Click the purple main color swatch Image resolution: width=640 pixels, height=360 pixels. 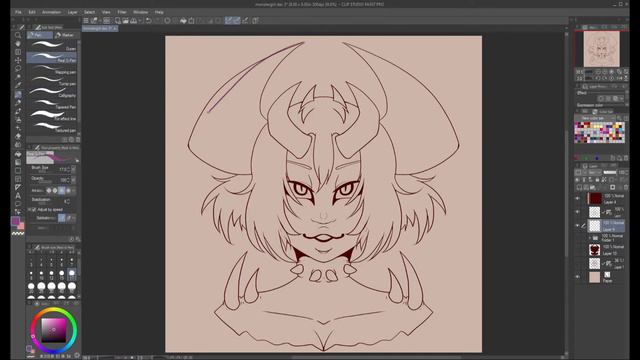pos(16,221)
